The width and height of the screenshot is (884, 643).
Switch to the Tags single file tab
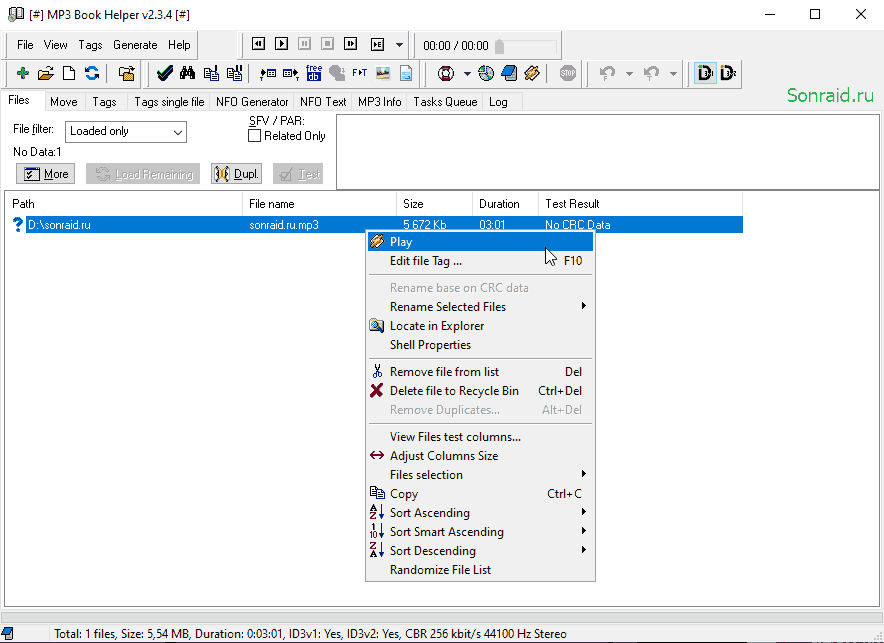click(169, 102)
